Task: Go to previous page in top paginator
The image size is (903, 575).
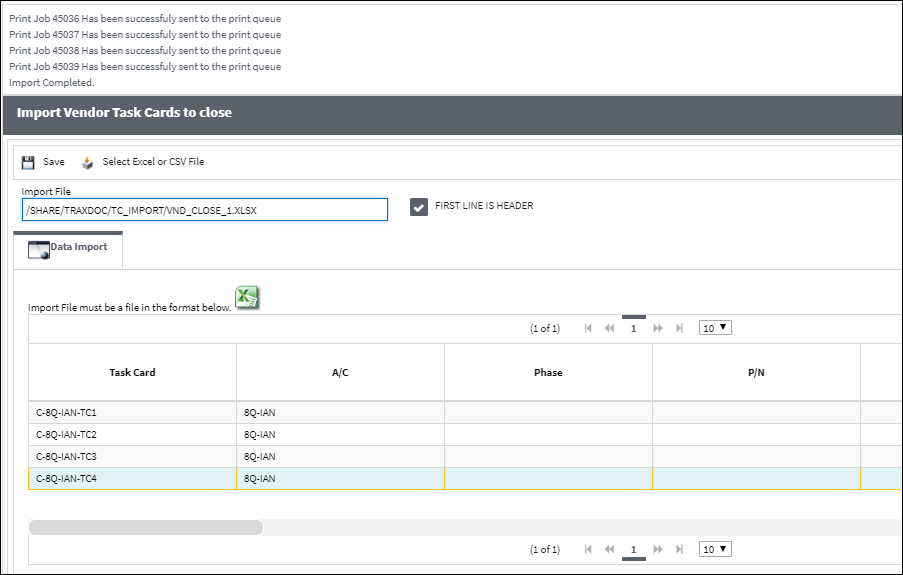Action: (609, 328)
